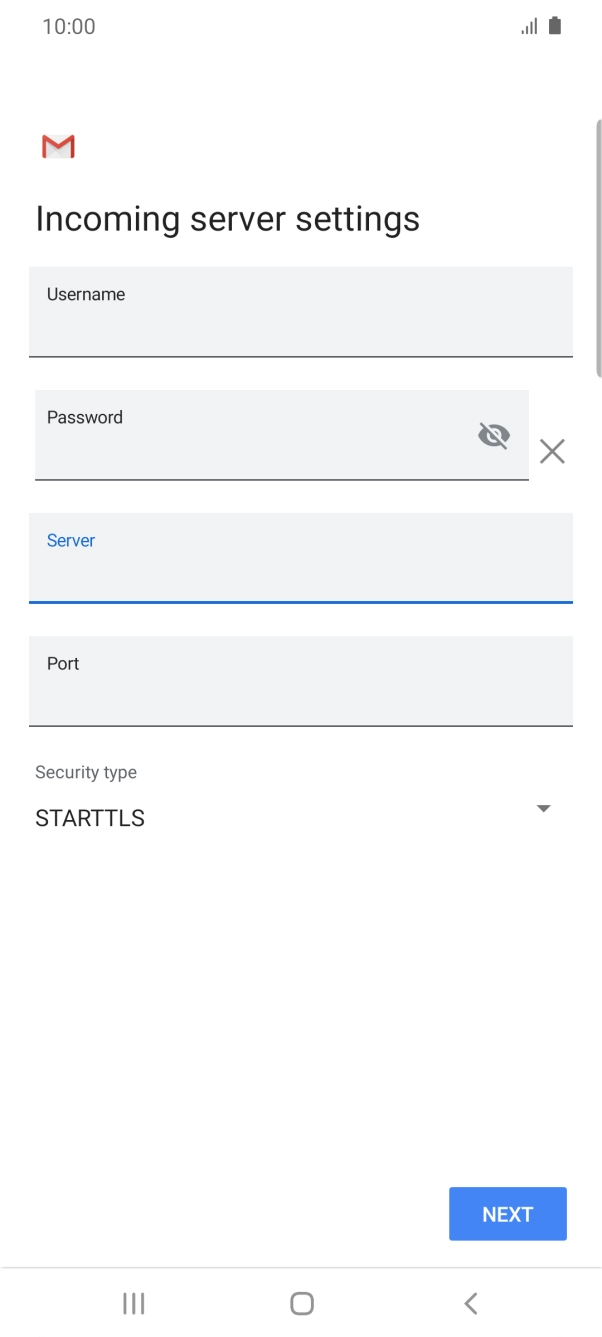Tap the Home navigation icon

(x=301, y=1303)
